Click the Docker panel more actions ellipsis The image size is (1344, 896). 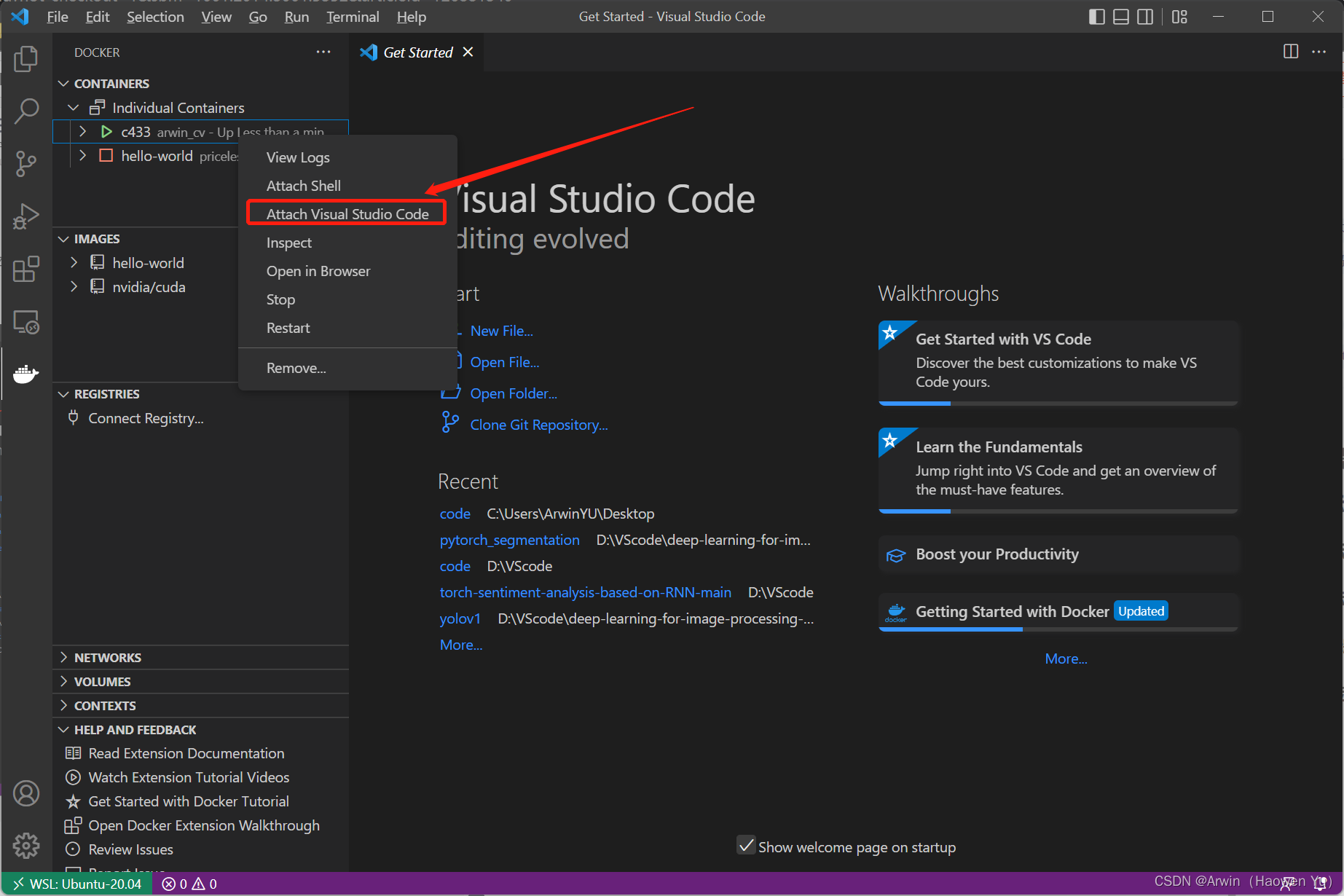pyautogui.click(x=323, y=52)
